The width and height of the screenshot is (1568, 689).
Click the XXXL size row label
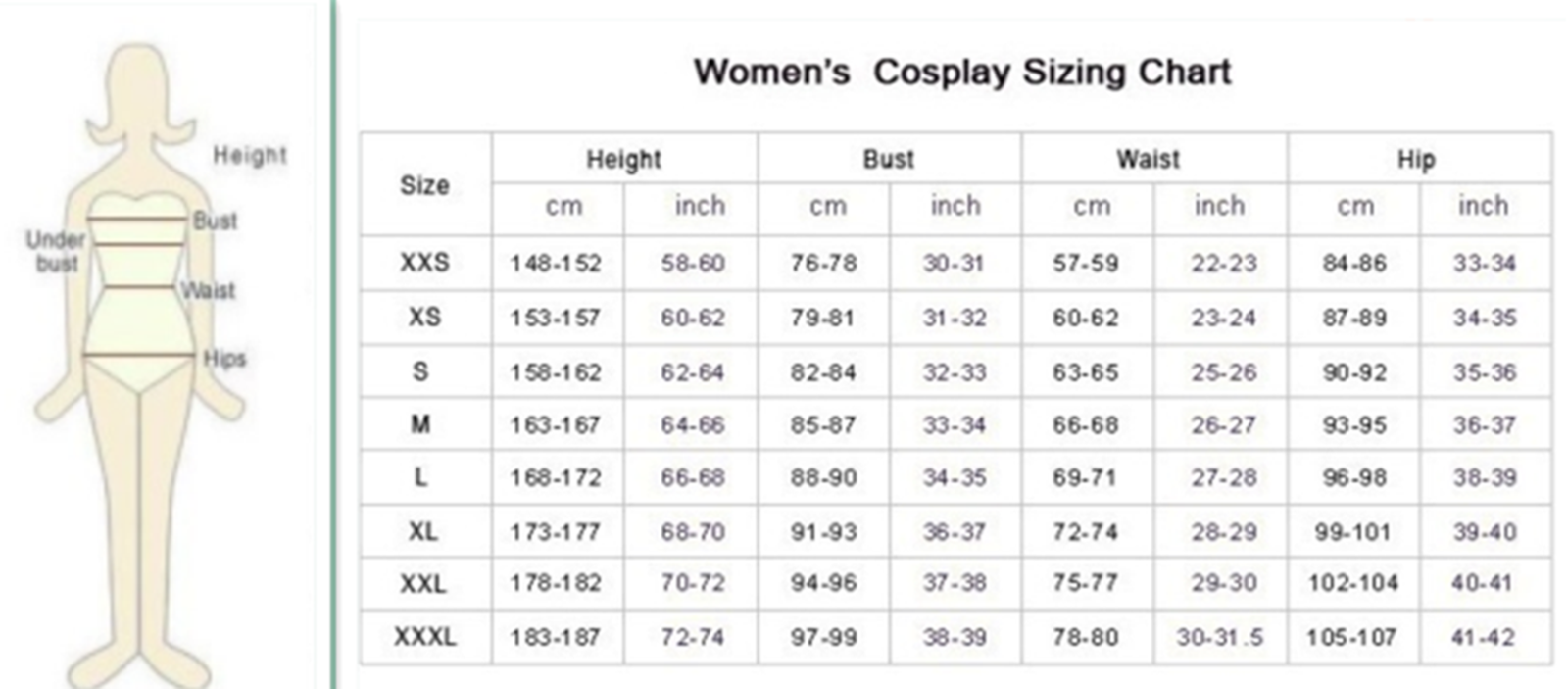[424, 637]
